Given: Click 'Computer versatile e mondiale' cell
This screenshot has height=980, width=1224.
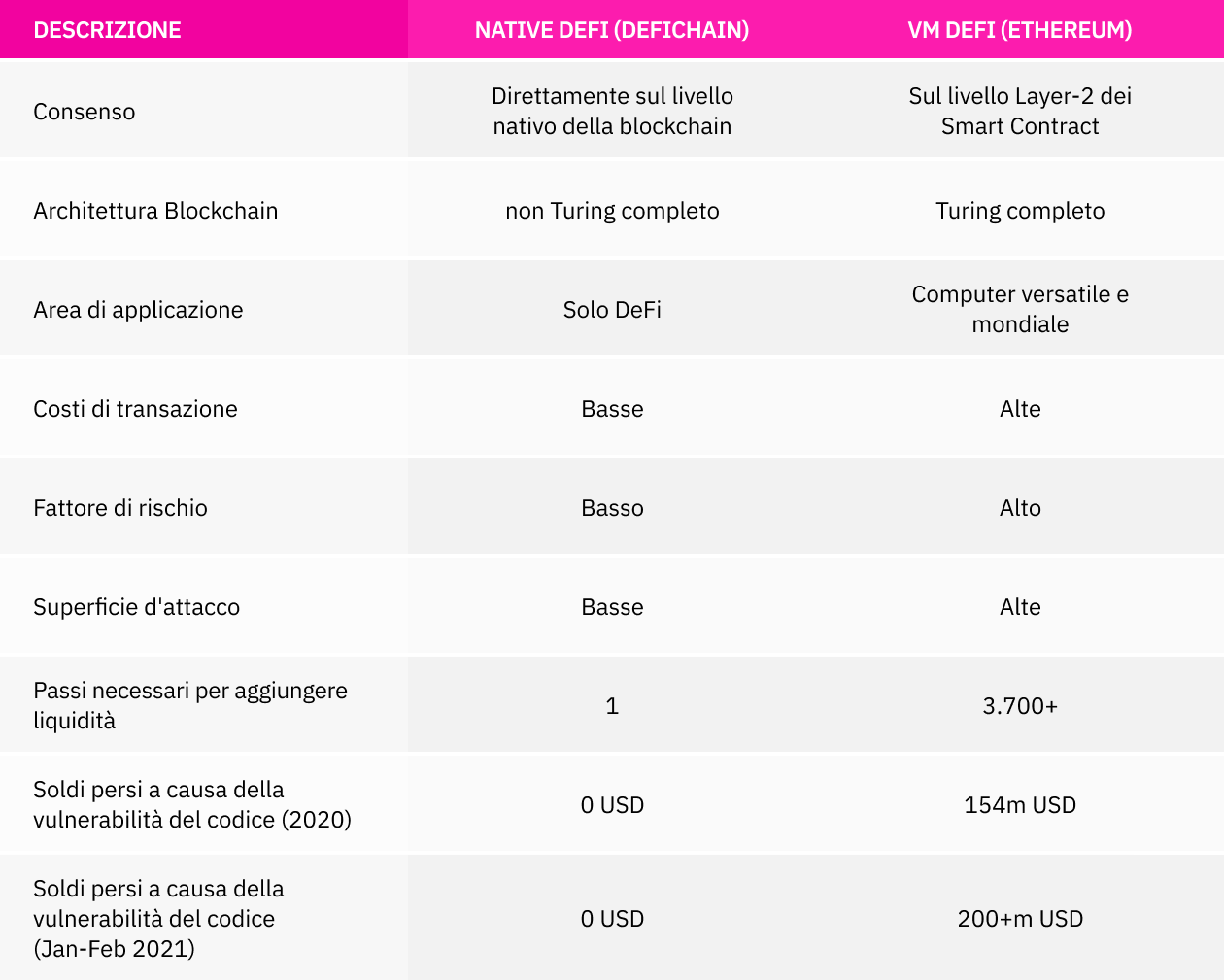Looking at the screenshot, I should (1020, 309).
